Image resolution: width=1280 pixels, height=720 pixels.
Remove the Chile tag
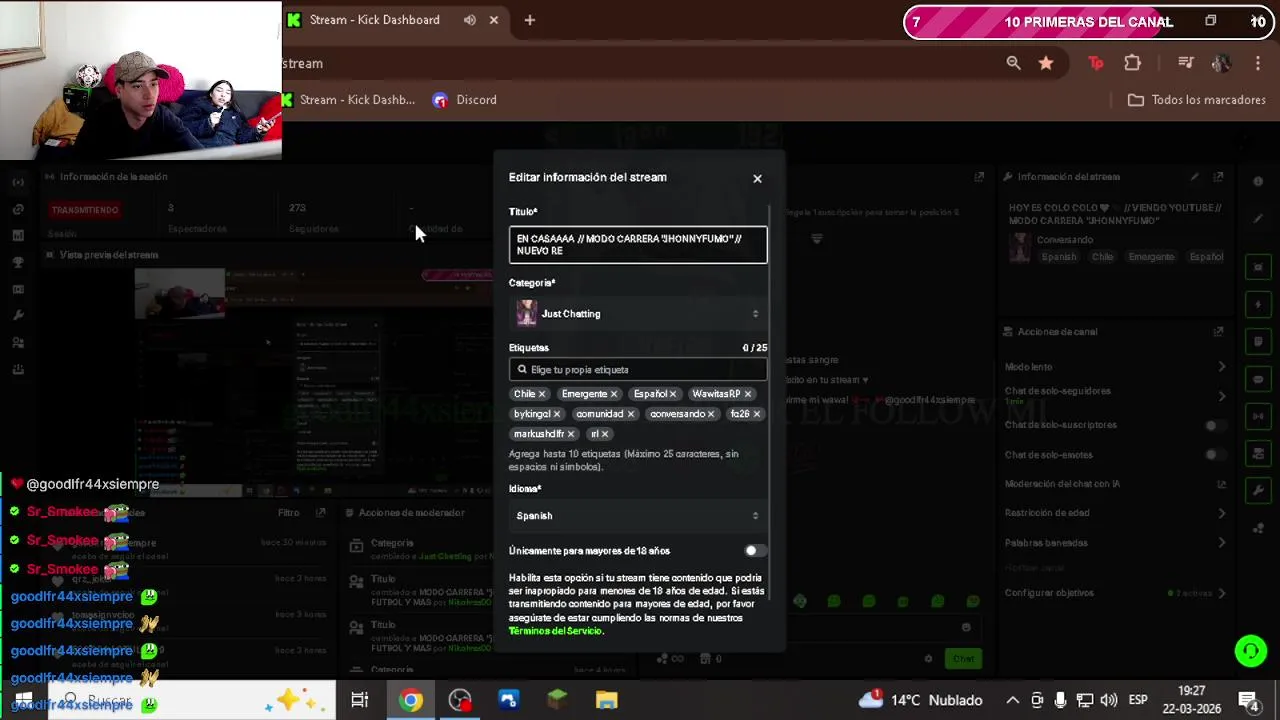tap(542, 394)
